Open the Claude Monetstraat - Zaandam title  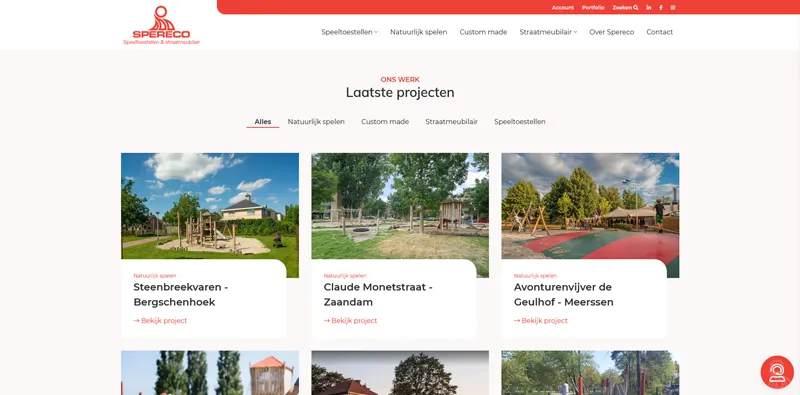coord(378,294)
